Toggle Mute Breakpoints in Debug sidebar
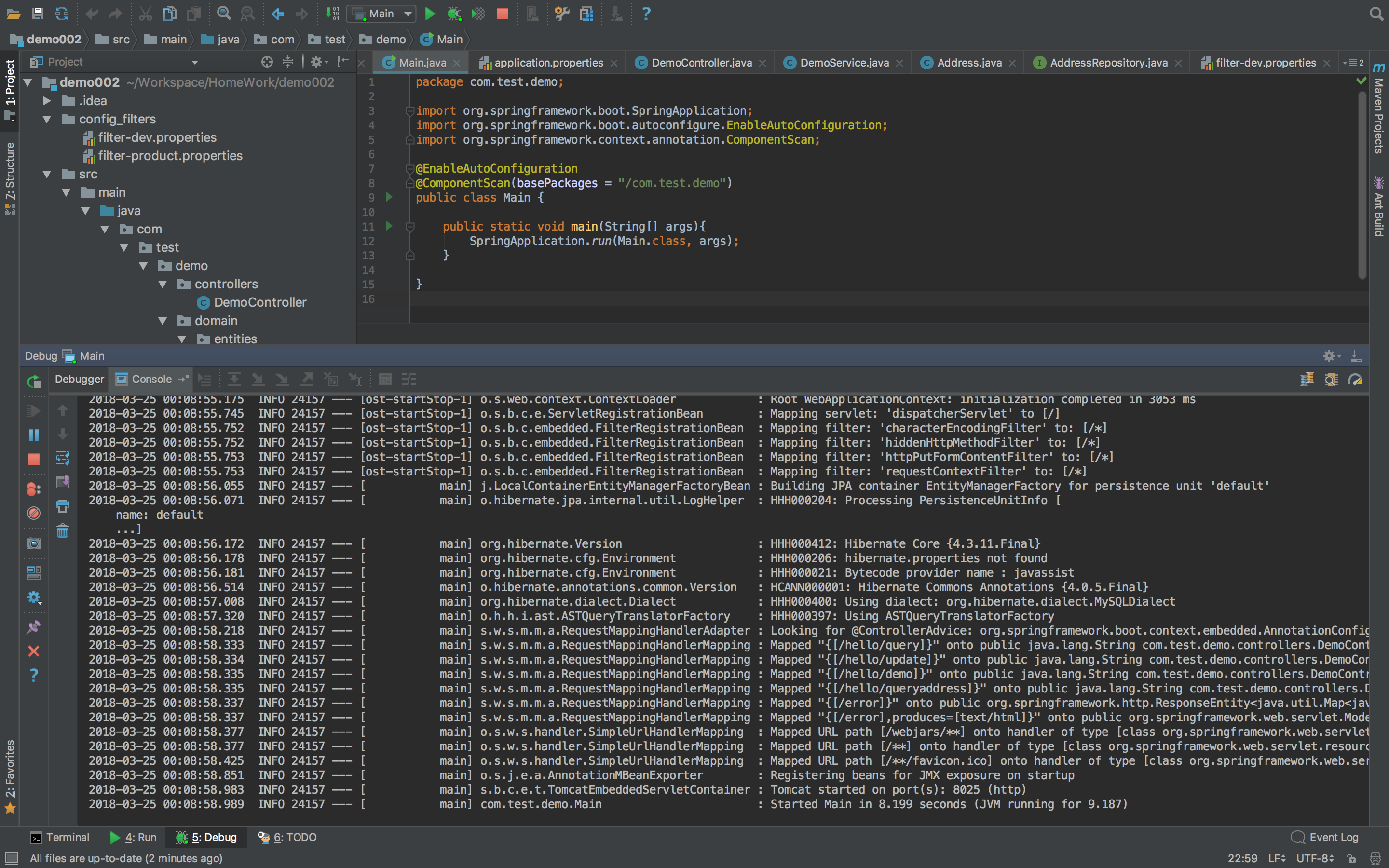 click(34, 513)
